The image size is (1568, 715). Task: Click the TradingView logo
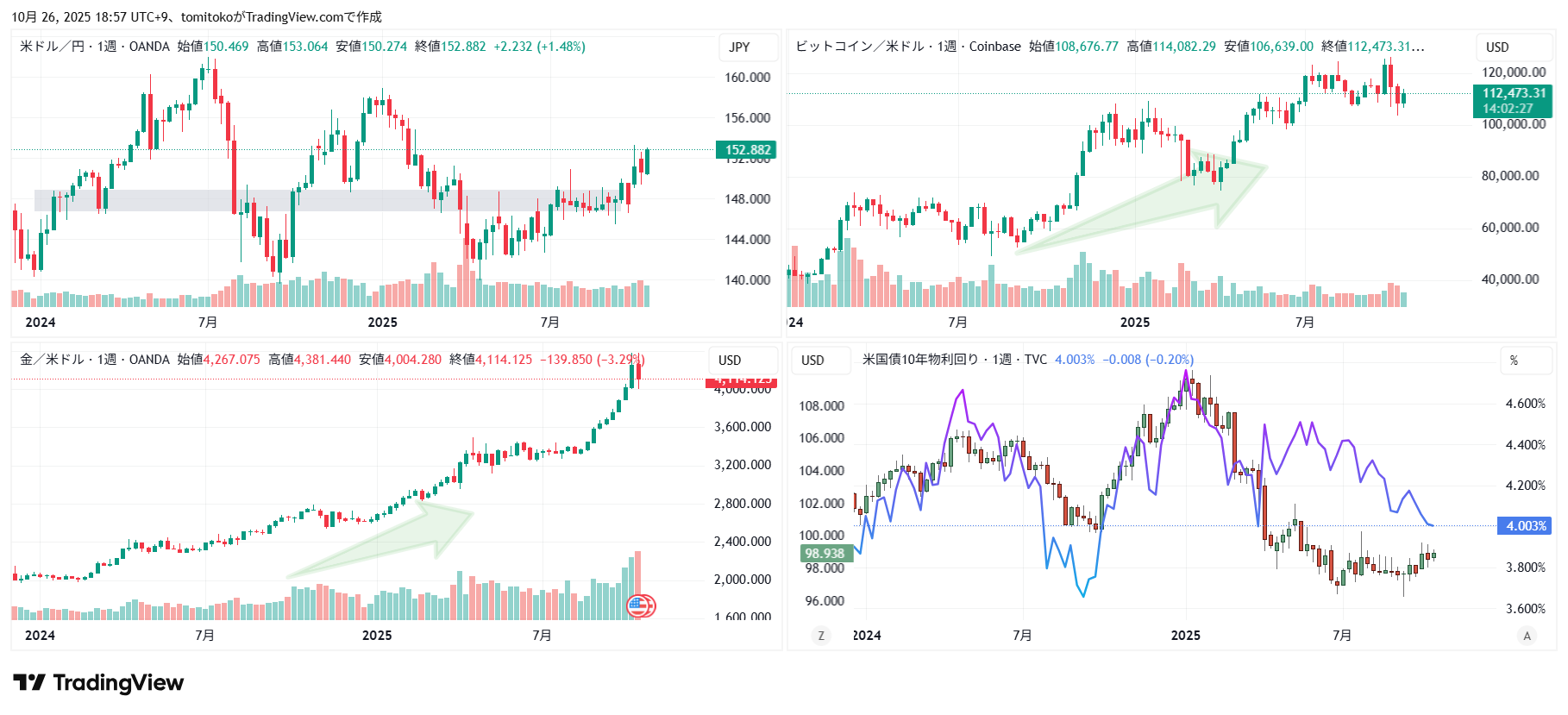(x=98, y=683)
